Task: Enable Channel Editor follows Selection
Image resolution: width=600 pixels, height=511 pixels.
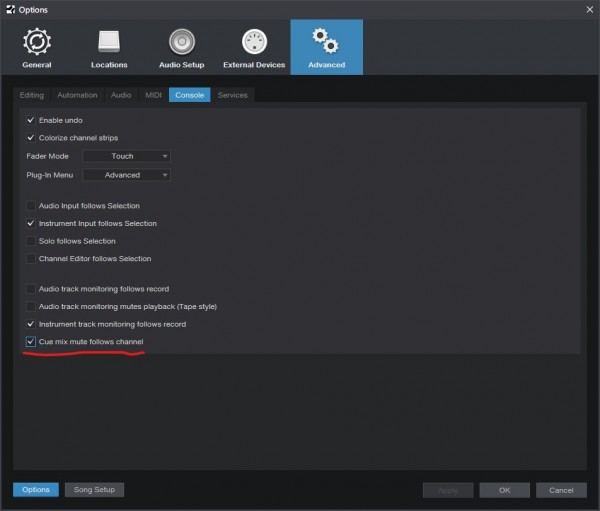Action: click(31, 259)
